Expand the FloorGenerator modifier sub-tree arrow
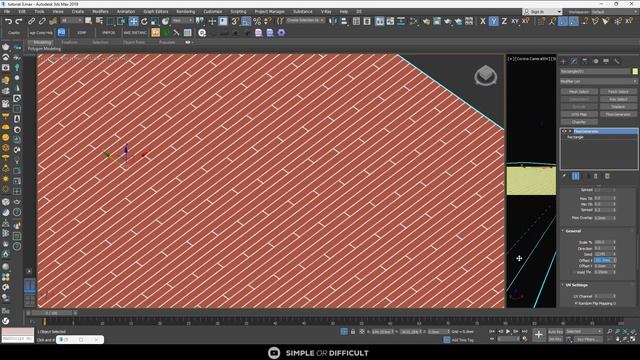Viewport: 640px width, 360px height. point(570,131)
